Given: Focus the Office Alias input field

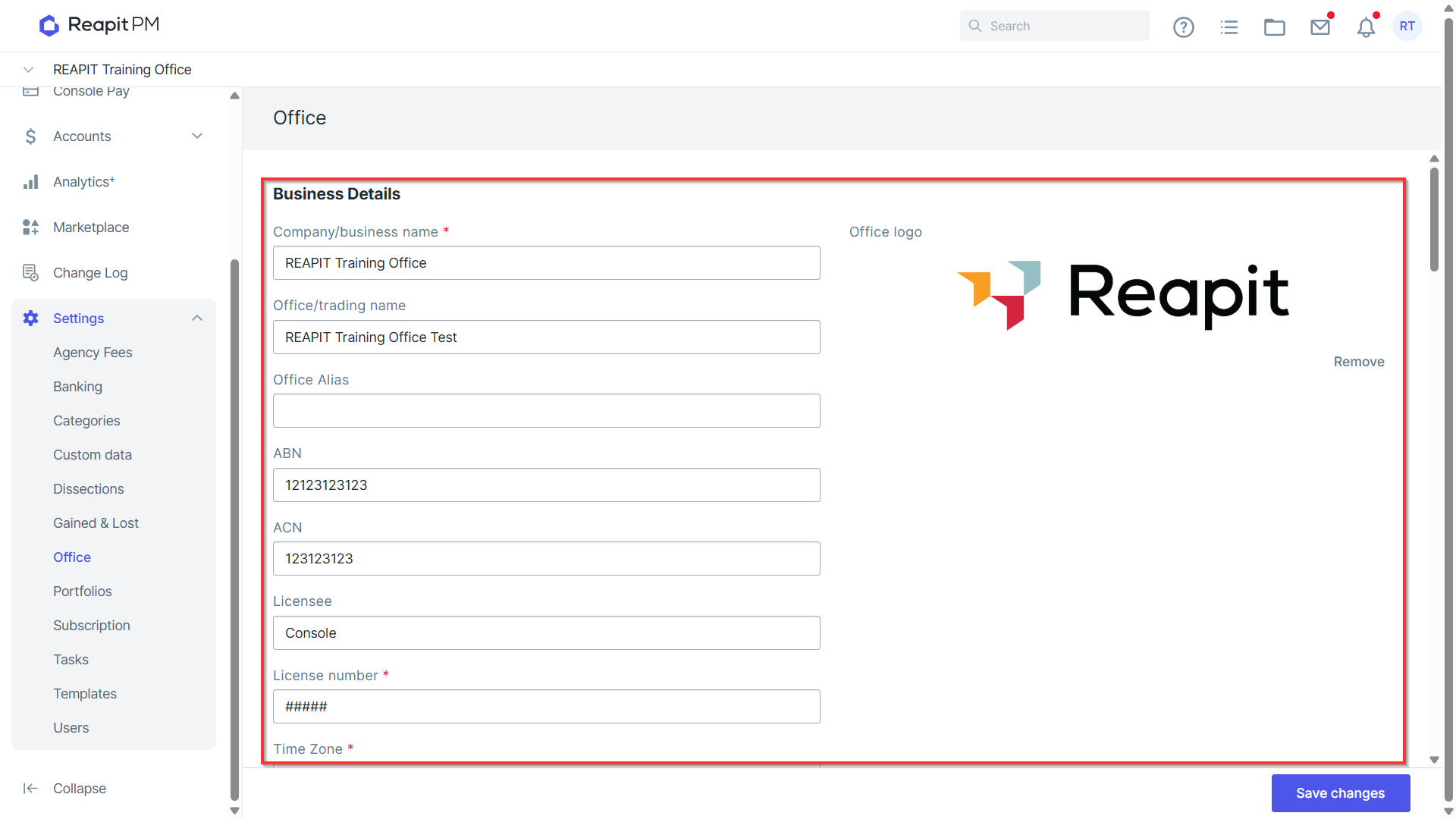Looking at the screenshot, I should 546,410.
